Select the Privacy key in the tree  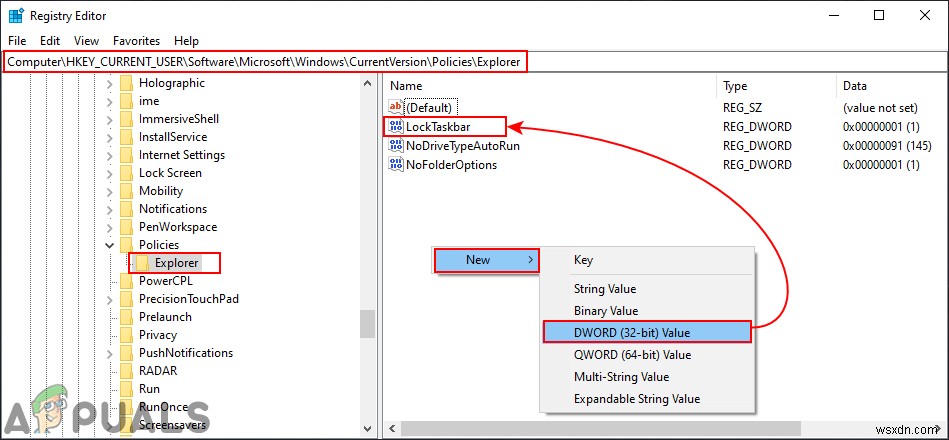[158, 335]
